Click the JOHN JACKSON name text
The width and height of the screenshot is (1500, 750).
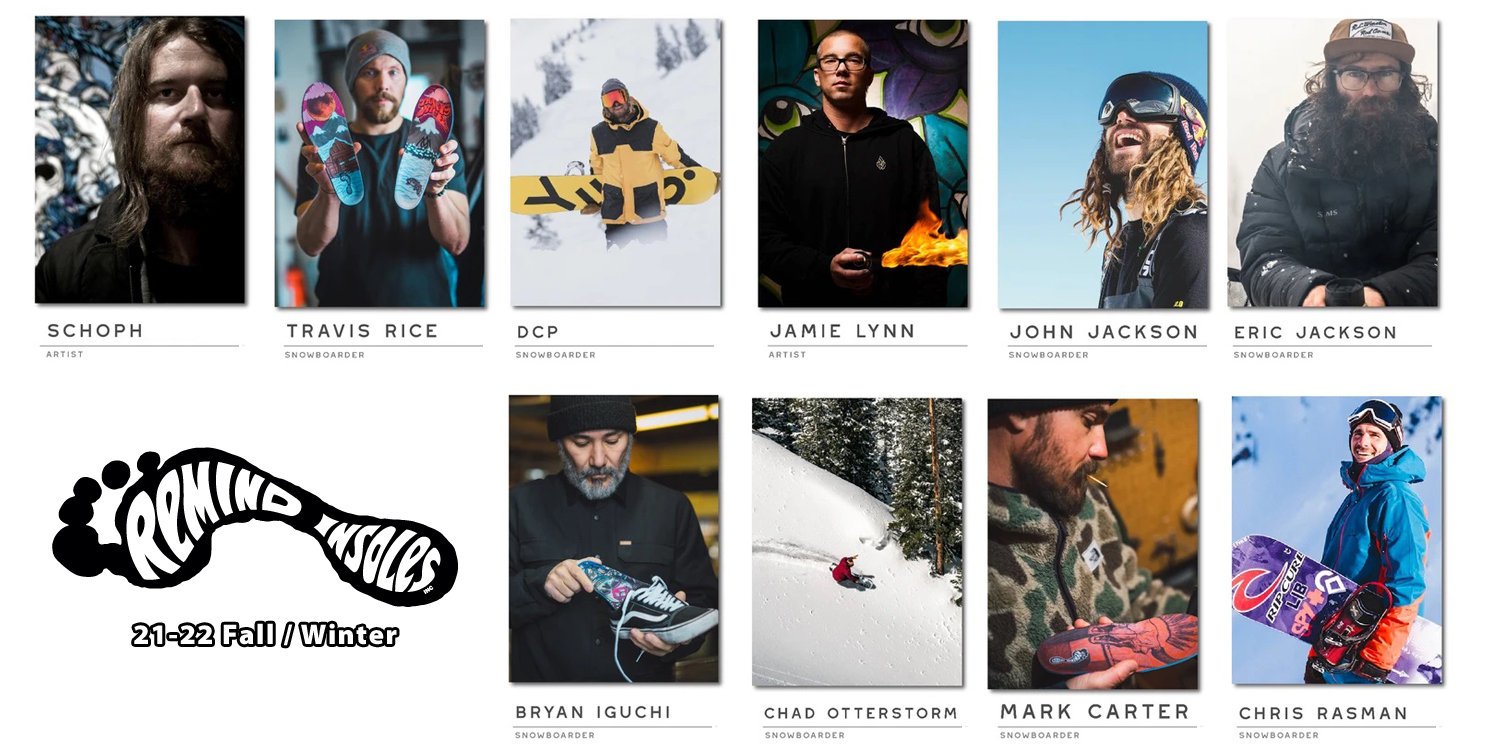[1104, 332]
